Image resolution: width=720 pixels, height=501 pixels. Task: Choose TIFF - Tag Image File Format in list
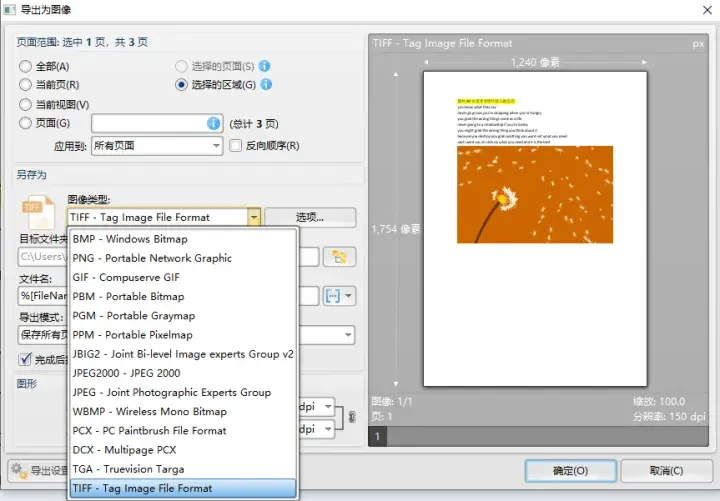[x=182, y=489]
